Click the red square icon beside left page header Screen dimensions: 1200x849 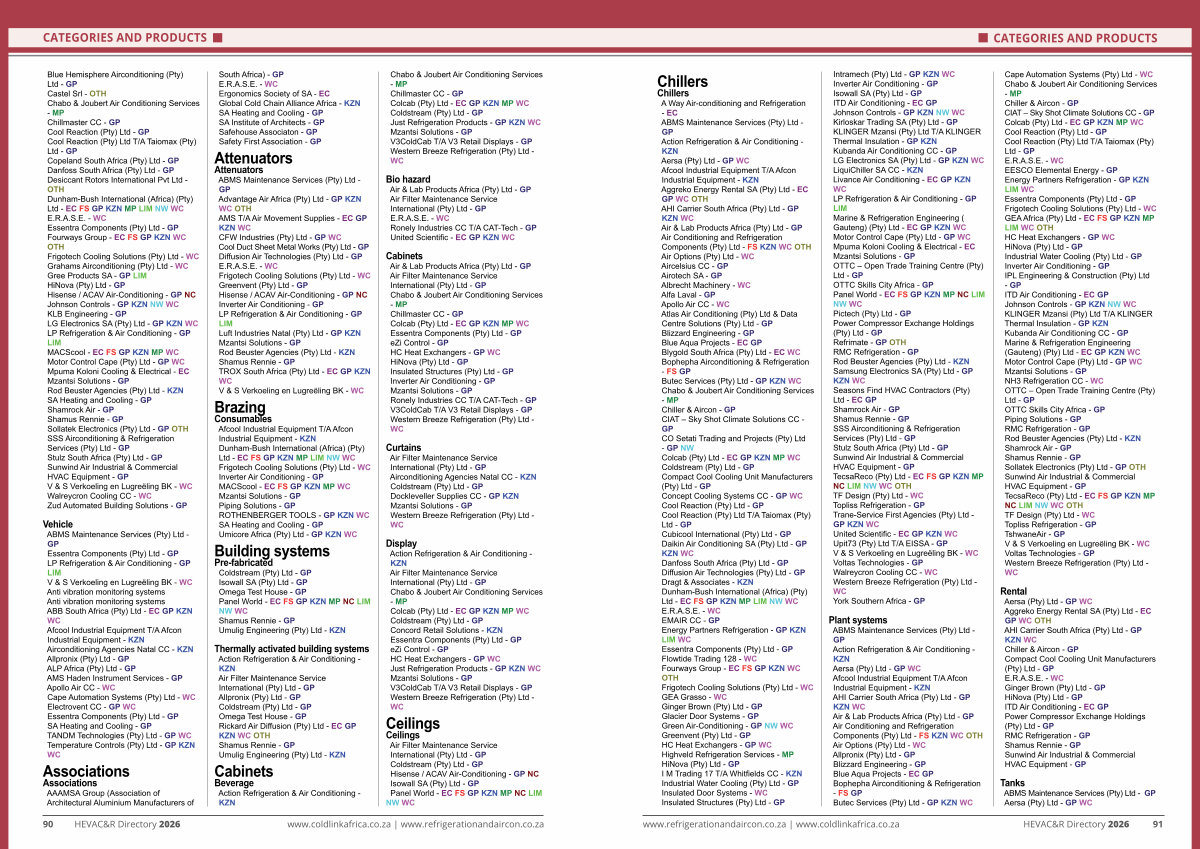tap(216, 38)
